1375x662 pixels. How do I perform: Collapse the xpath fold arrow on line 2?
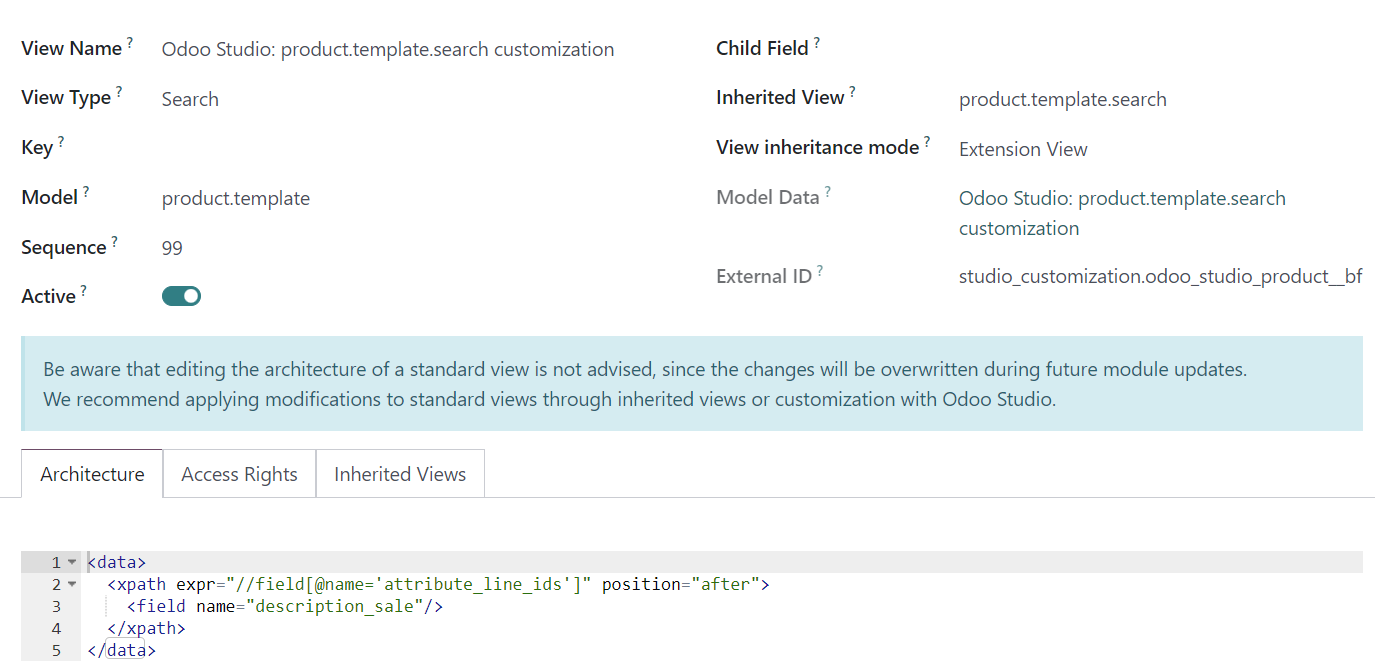[72, 584]
